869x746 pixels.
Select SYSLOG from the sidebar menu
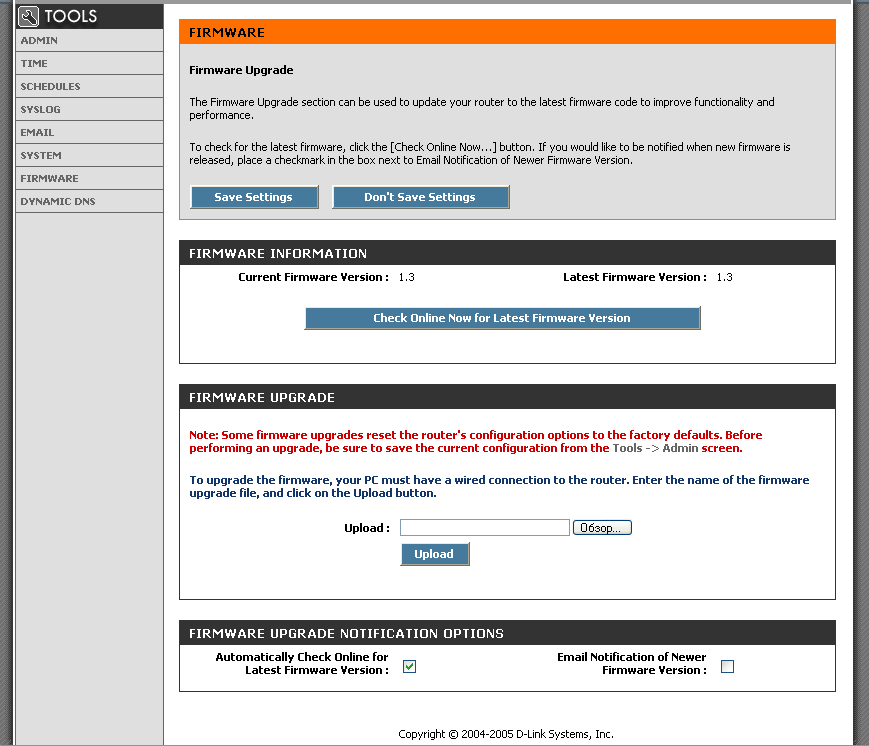click(x=89, y=109)
